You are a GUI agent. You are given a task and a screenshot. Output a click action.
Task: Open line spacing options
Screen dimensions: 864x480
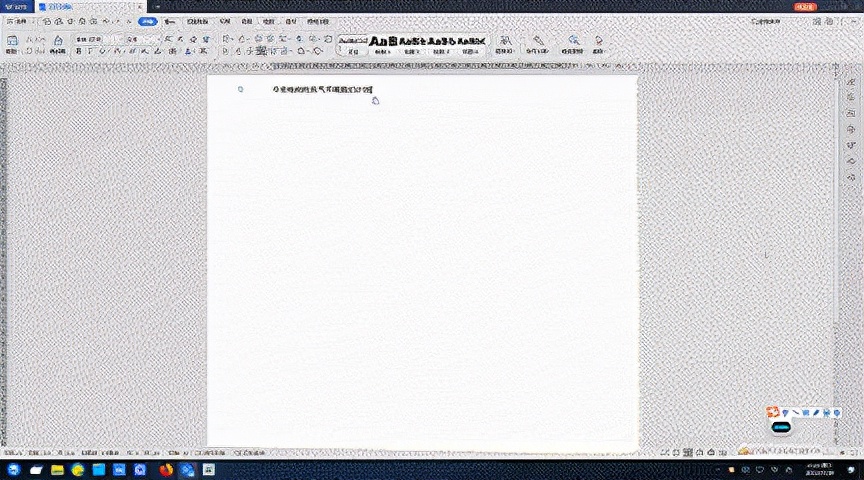click(284, 51)
